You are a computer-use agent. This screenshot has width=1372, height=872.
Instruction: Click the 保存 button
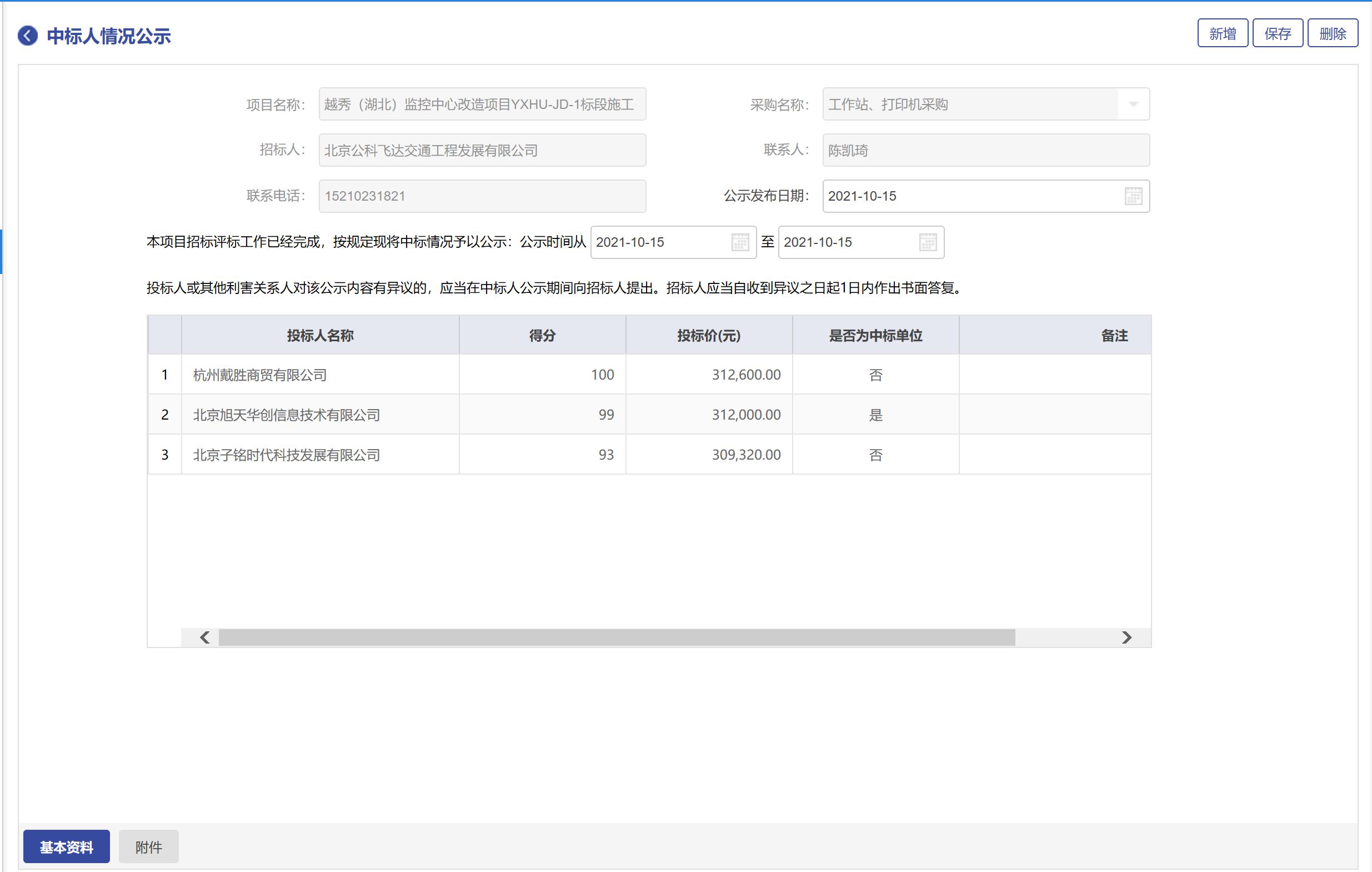(1278, 34)
